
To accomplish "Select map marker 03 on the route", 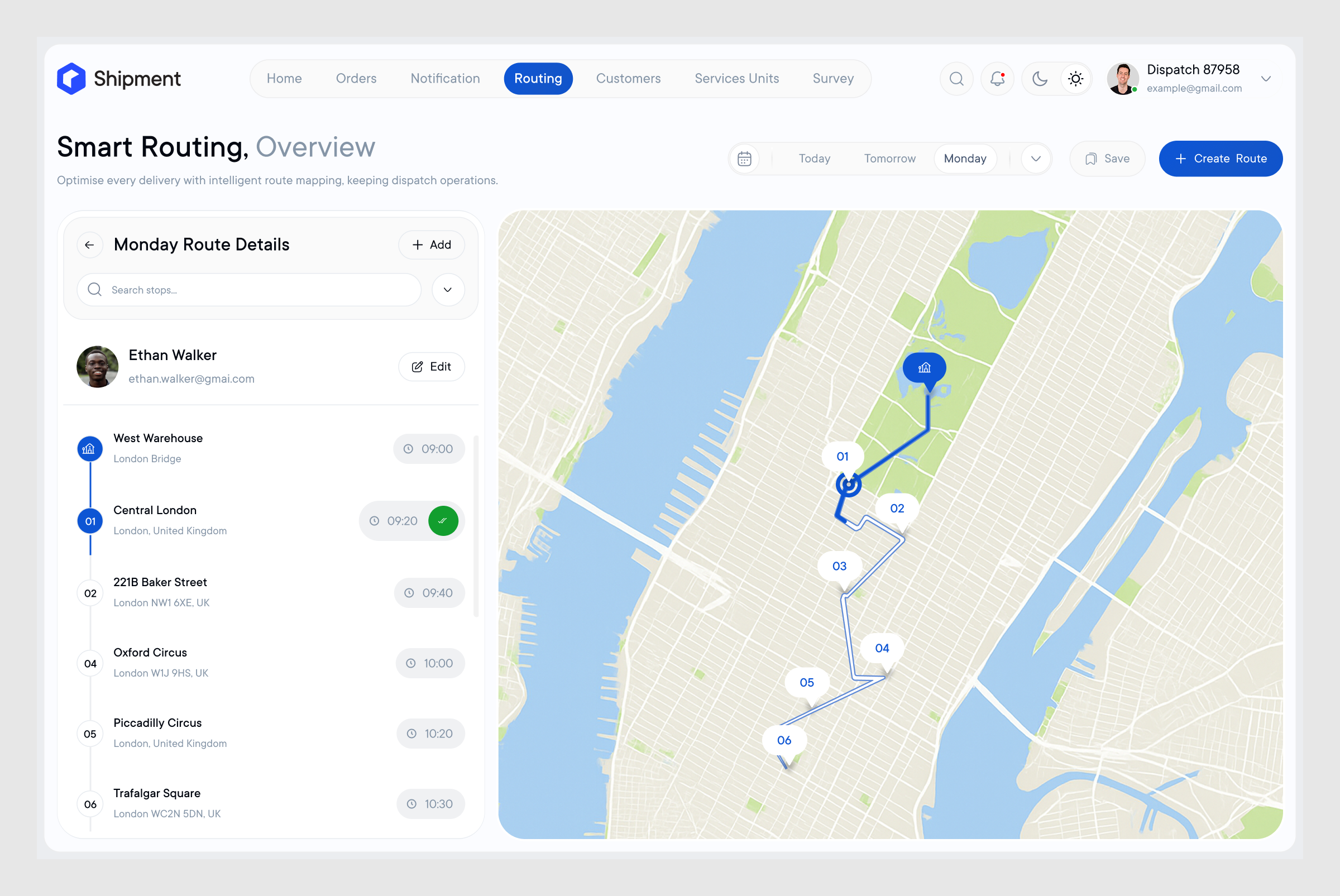I will click(839, 566).
